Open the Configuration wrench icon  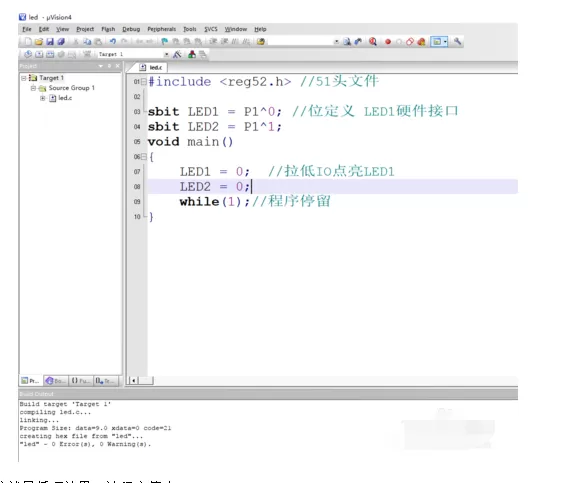457,42
